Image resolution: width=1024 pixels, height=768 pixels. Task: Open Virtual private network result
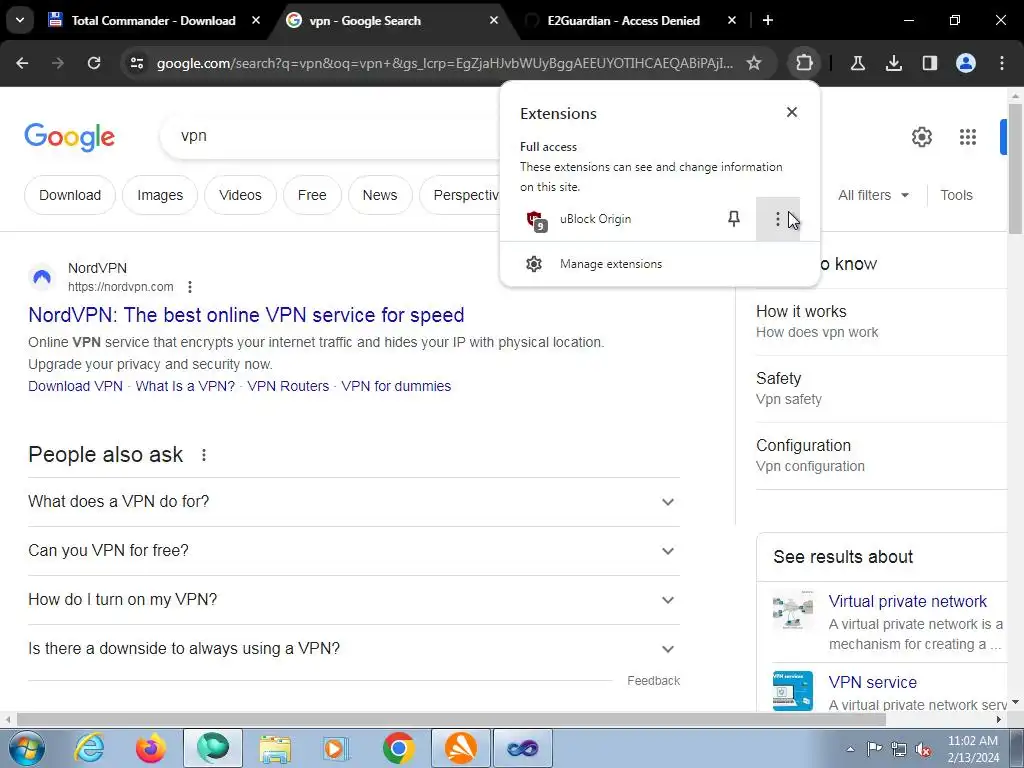coord(907,601)
